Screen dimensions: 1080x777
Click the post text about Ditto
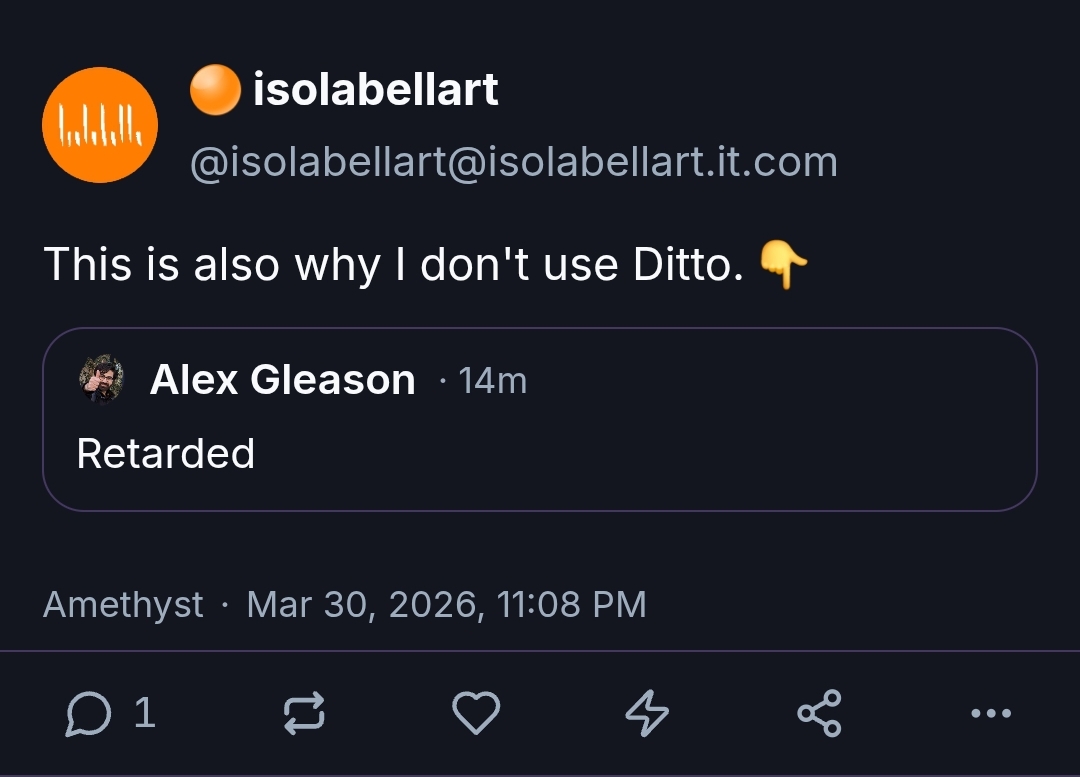394,265
